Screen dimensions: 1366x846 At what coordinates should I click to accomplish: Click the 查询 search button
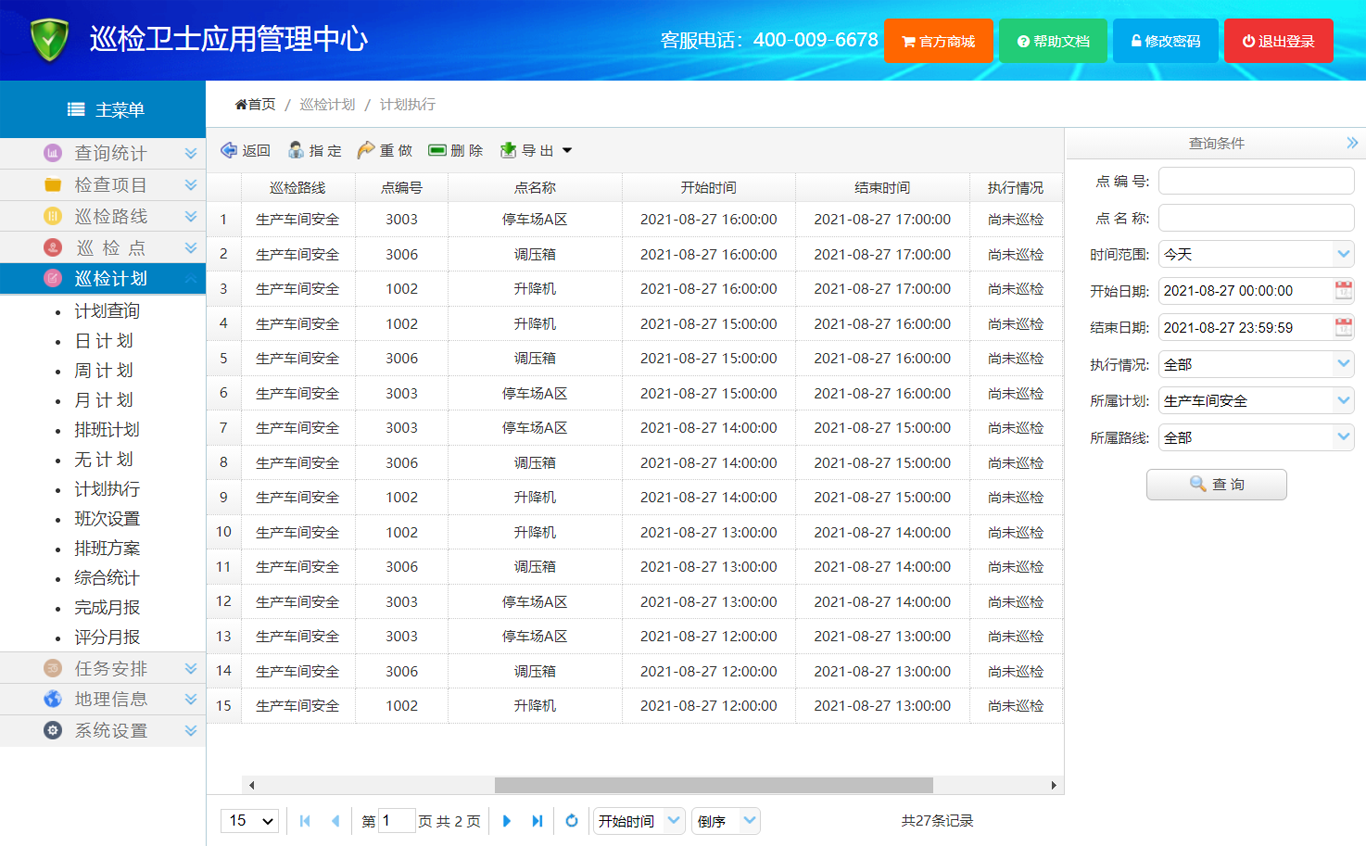(1216, 484)
